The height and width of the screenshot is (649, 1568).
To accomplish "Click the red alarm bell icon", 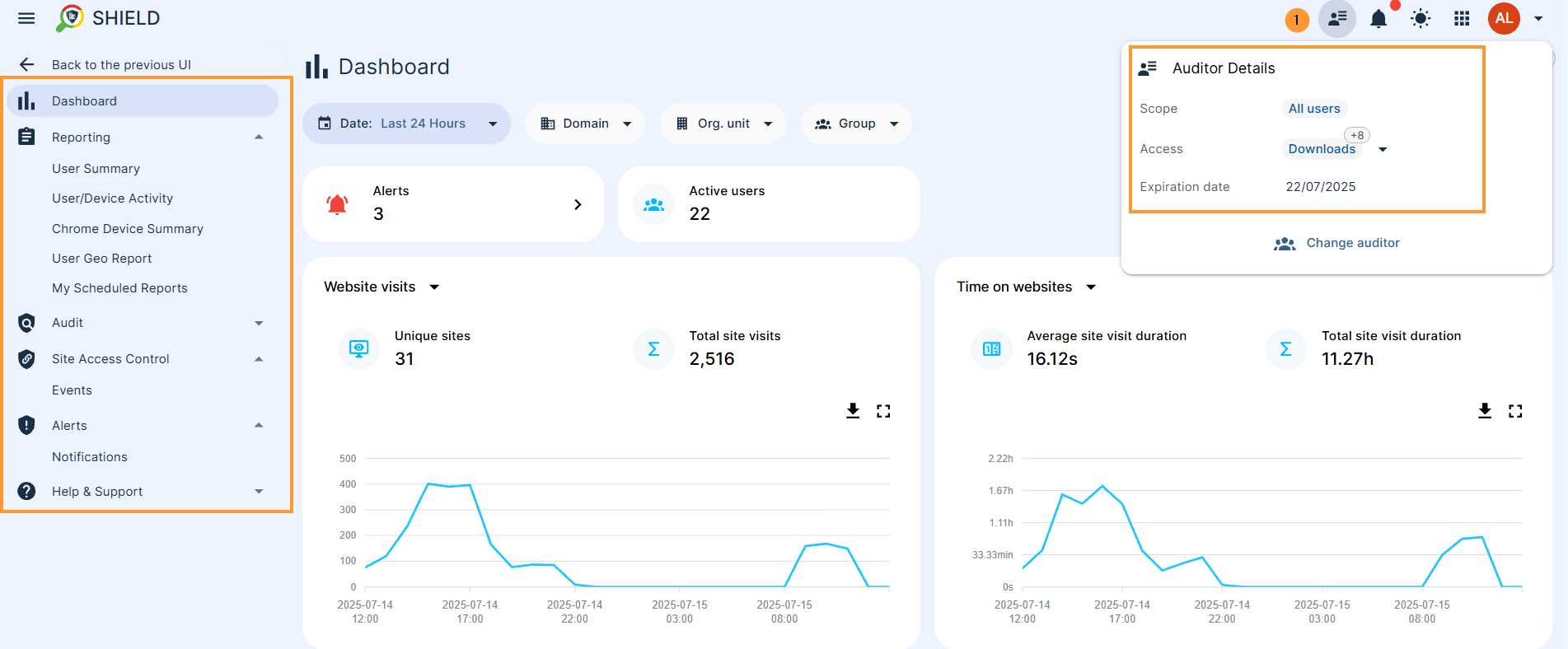I will (337, 204).
